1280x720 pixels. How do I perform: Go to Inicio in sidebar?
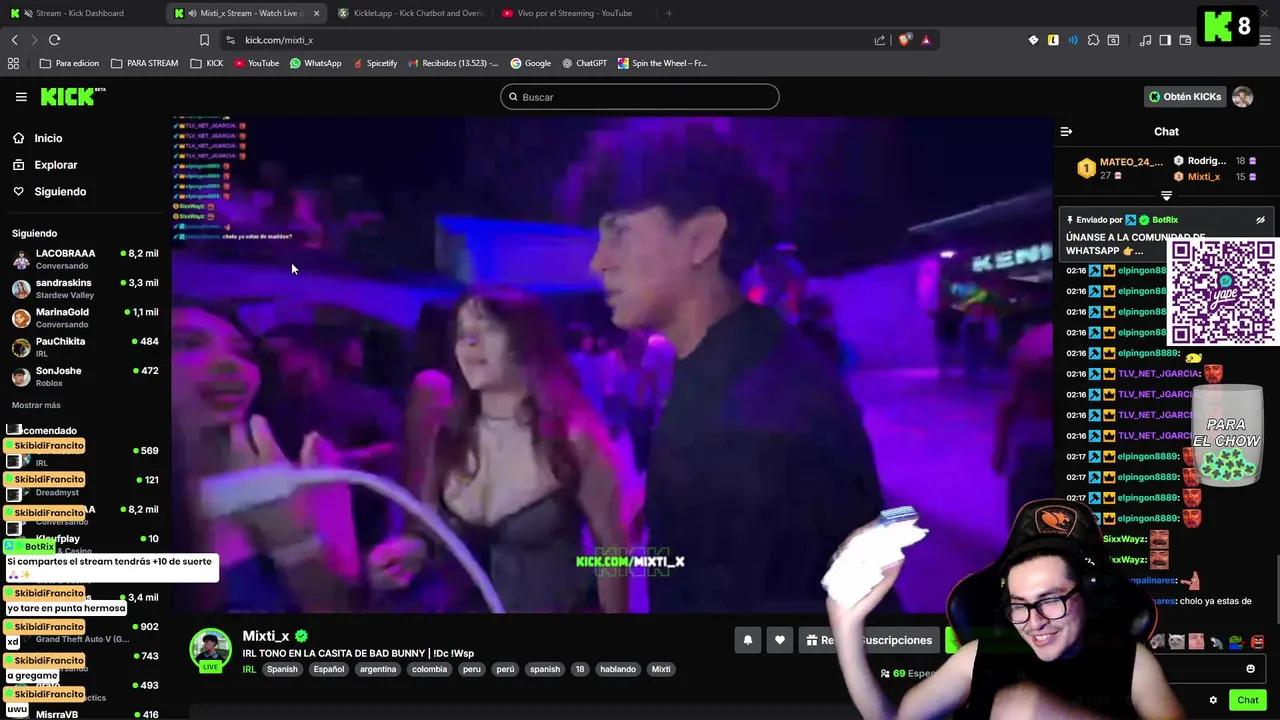(48, 138)
